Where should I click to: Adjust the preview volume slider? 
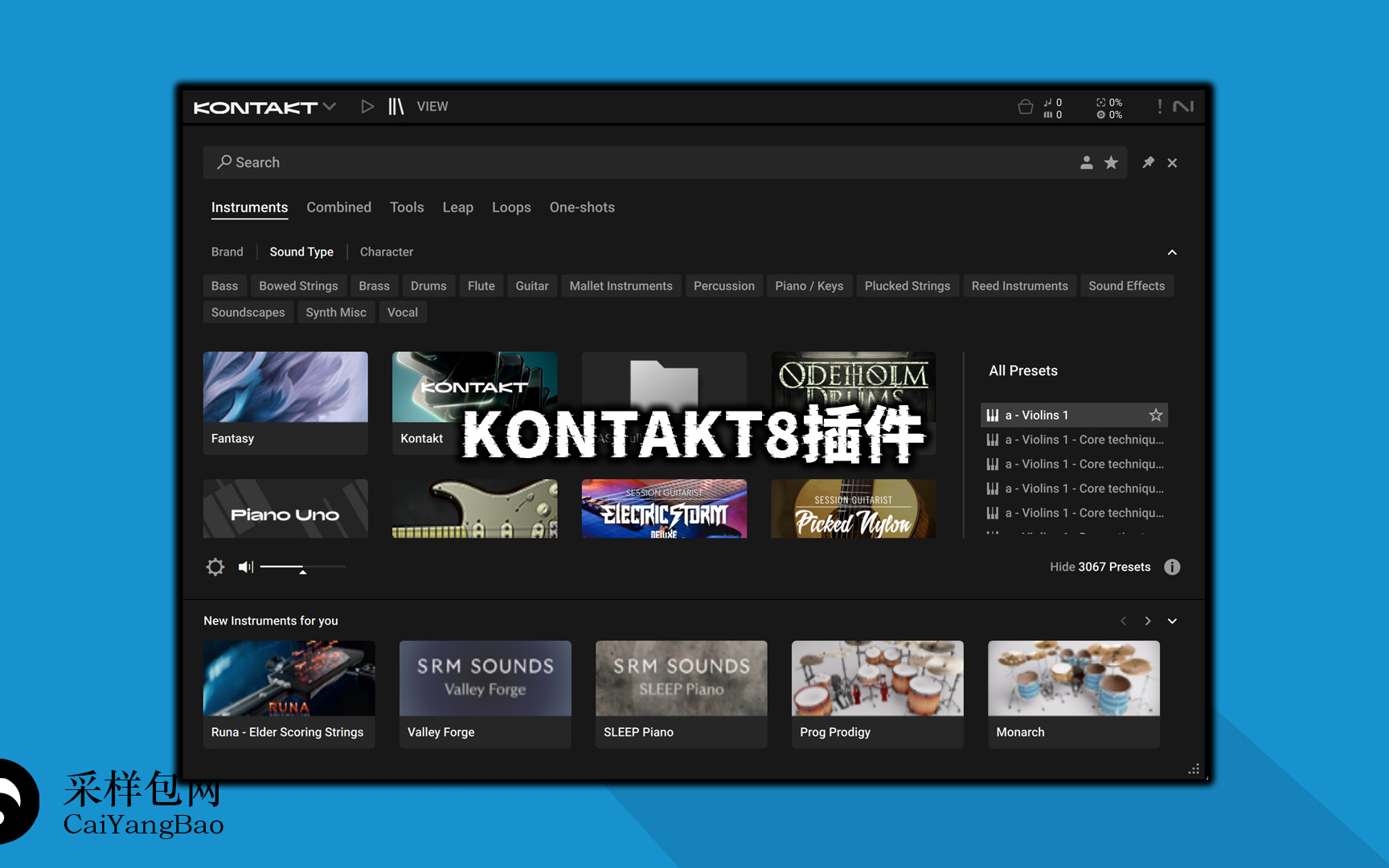pyautogui.click(x=302, y=567)
